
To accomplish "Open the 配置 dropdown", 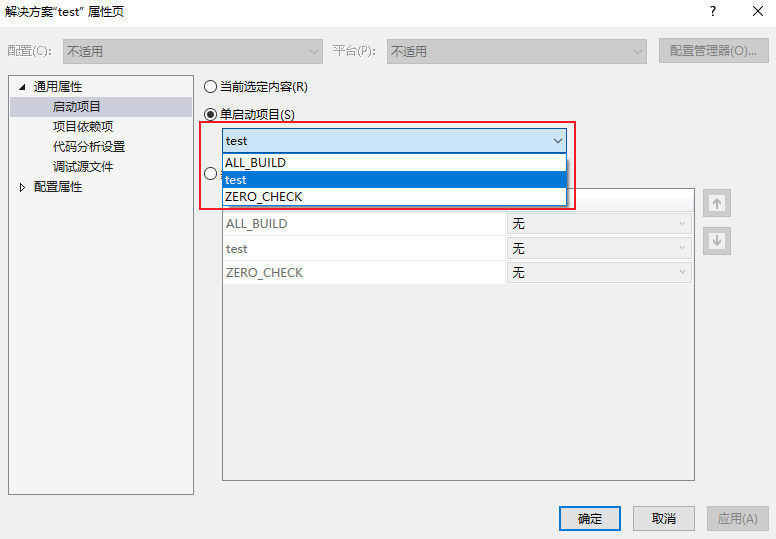I will [193, 51].
